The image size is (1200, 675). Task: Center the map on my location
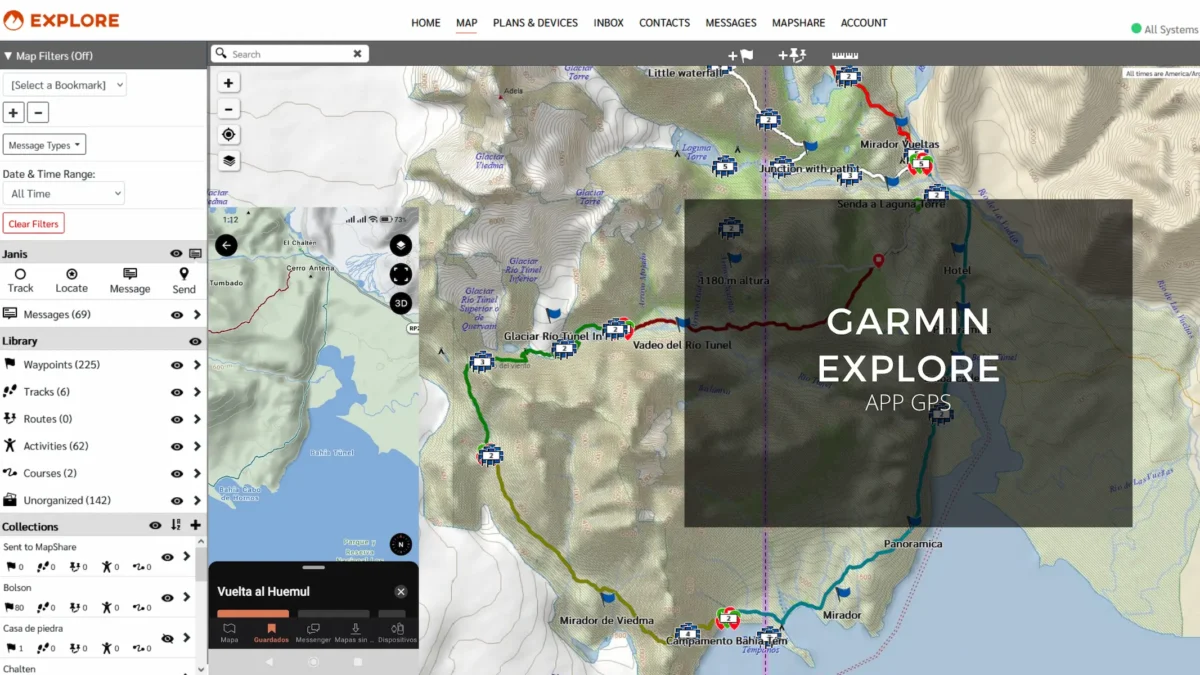point(229,135)
